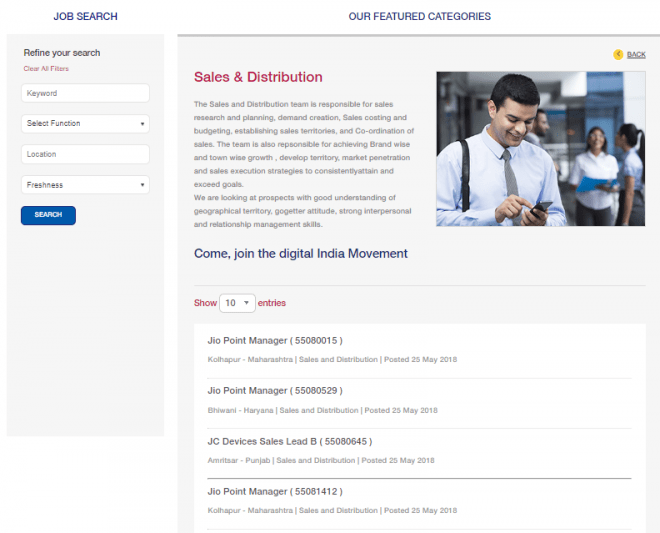The width and height of the screenshot is (660, 533).
Task: Expand the Freshness dropdown
Action: pyautogui.click(x=85, y=185)
